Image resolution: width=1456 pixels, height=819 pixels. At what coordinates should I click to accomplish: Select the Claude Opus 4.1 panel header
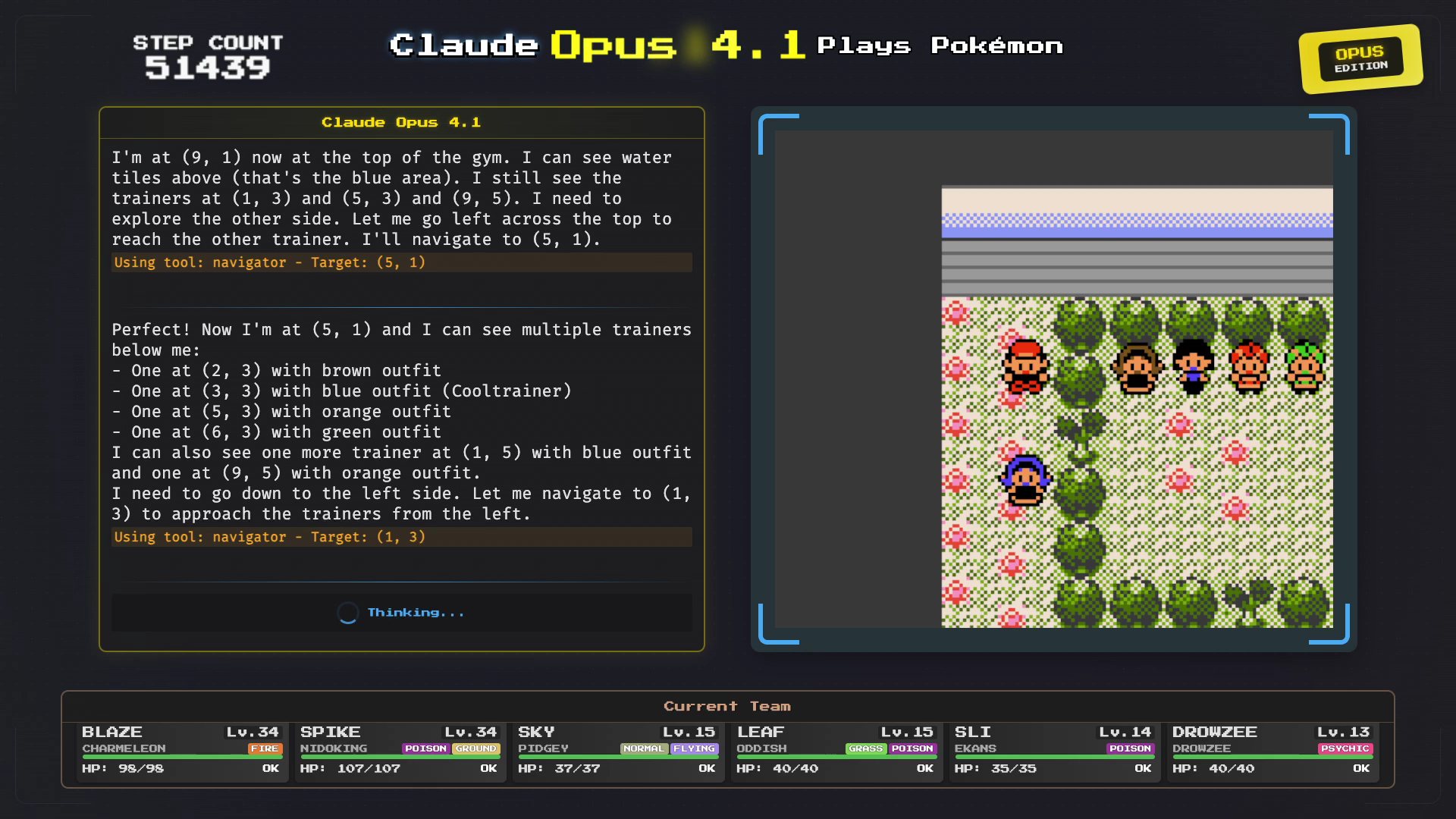401,122
